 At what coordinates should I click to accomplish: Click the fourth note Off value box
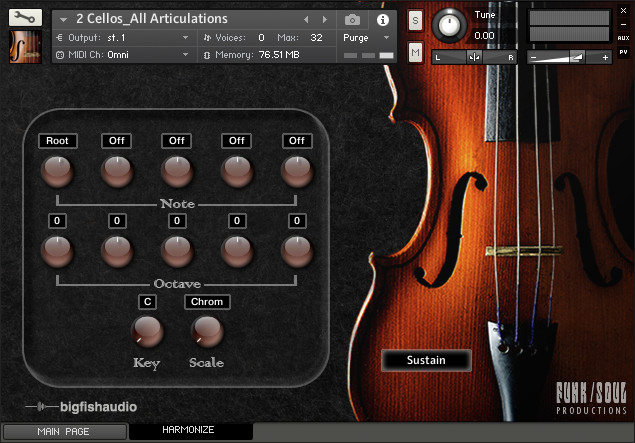(237, 141)
